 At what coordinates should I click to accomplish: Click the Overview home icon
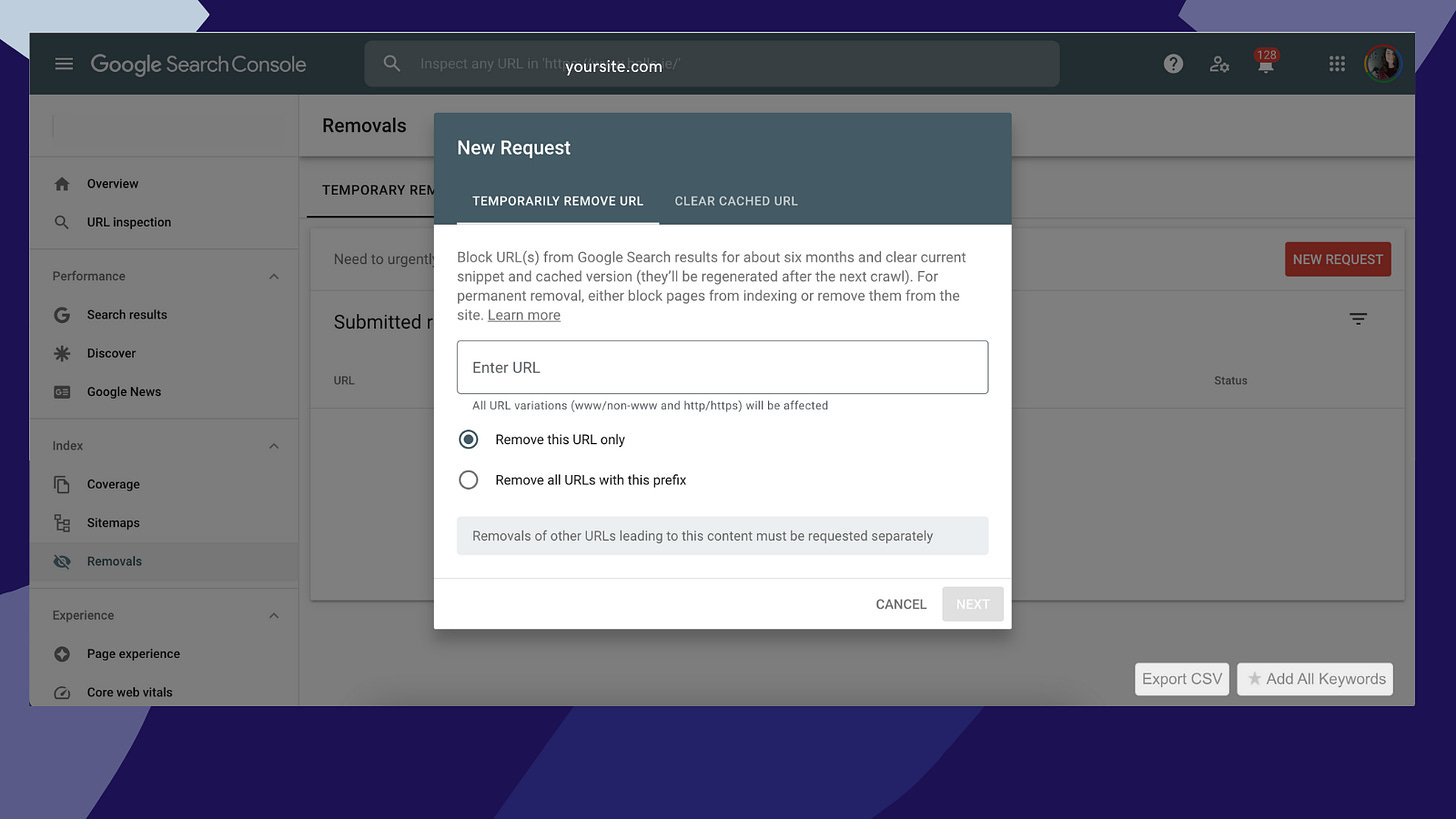(62, 184)
